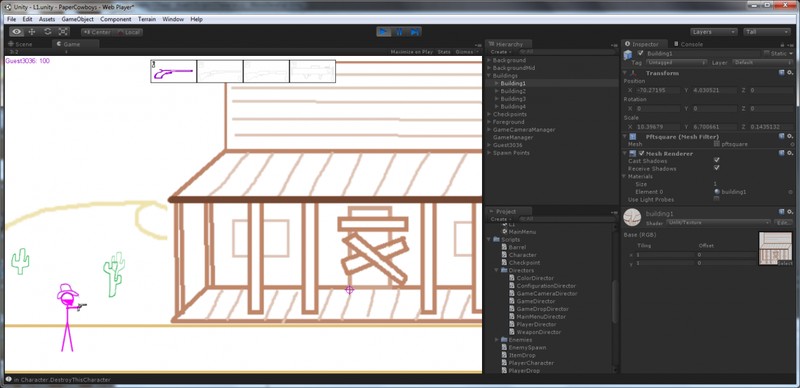Click the Scale Y field
The width and height of the screenshot is (800, 388).
714,126
